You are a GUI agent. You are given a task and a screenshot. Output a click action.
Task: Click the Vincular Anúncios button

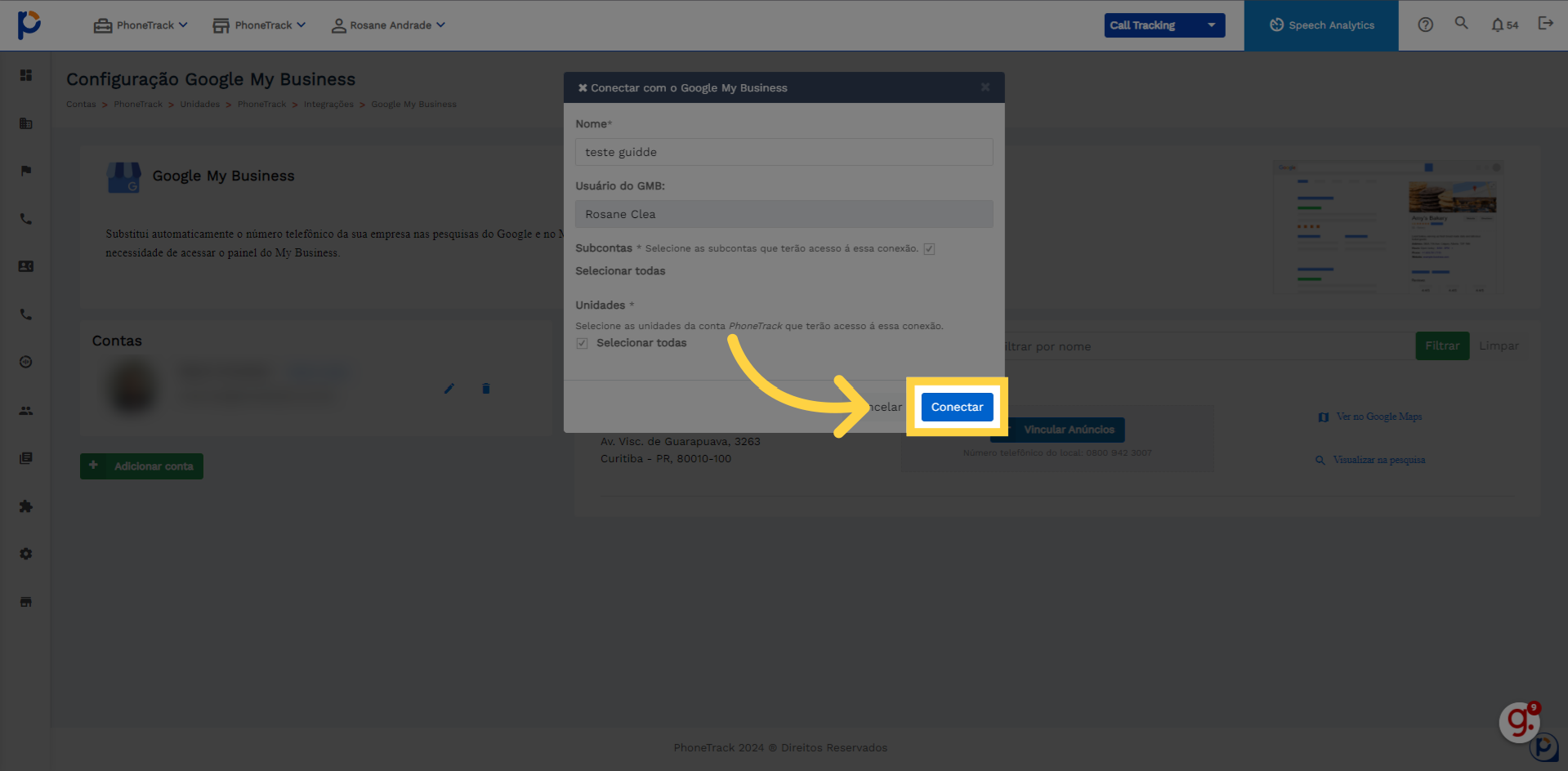(1057, 430)
